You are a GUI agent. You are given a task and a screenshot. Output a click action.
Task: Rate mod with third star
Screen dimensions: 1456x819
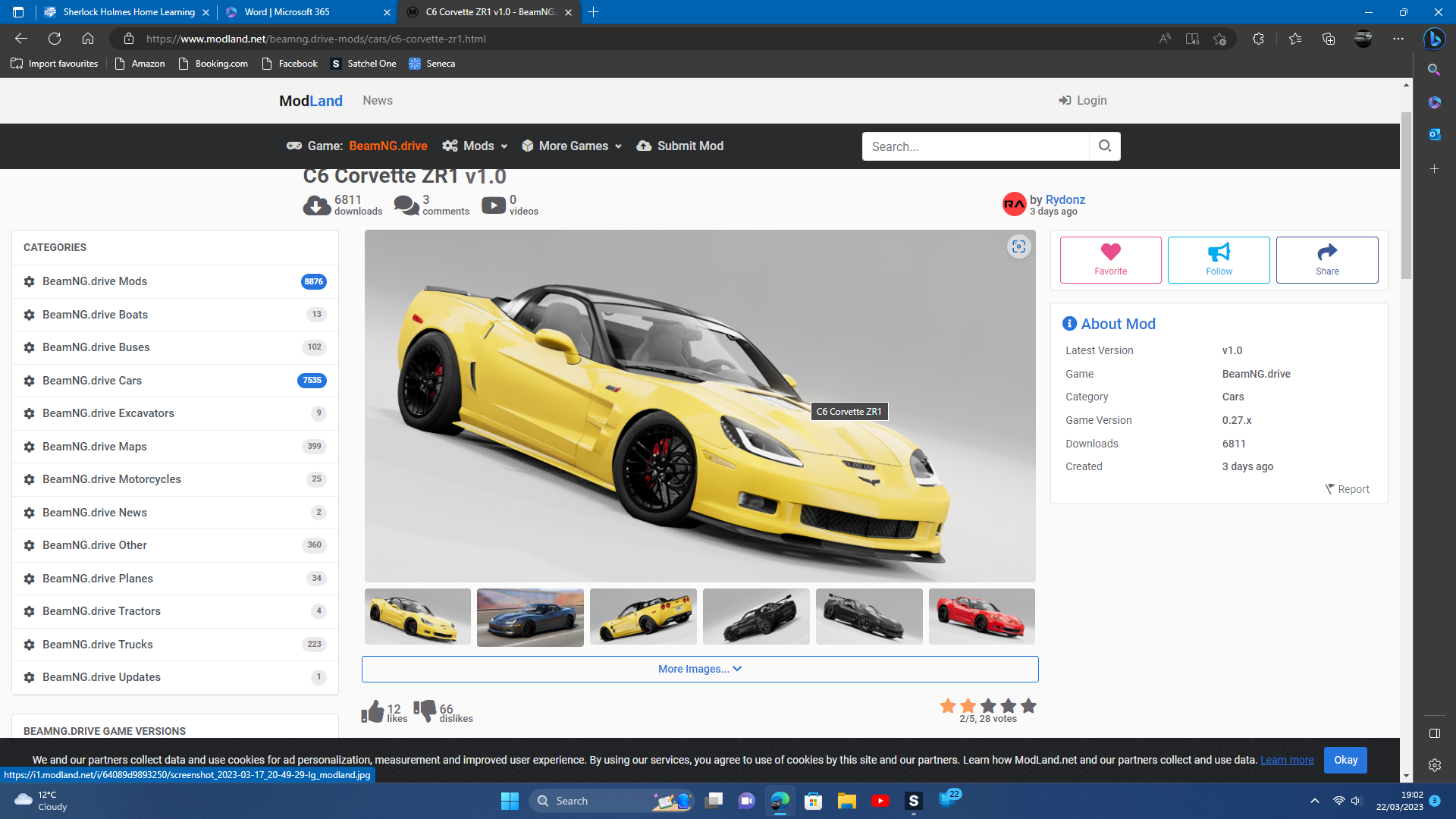tap(988, 706)
